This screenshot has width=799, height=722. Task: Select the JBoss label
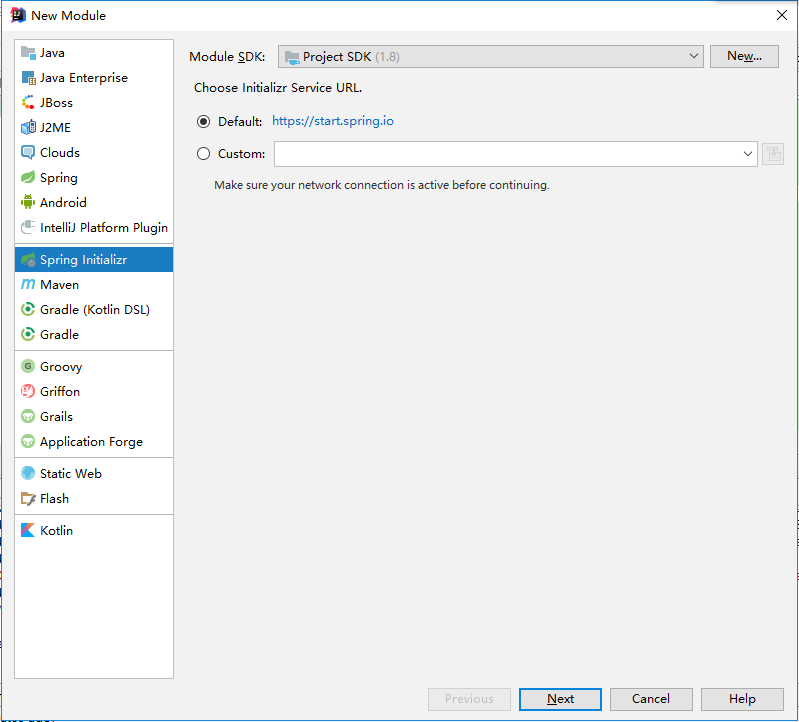pyautogui.click(x=57, y=102)
